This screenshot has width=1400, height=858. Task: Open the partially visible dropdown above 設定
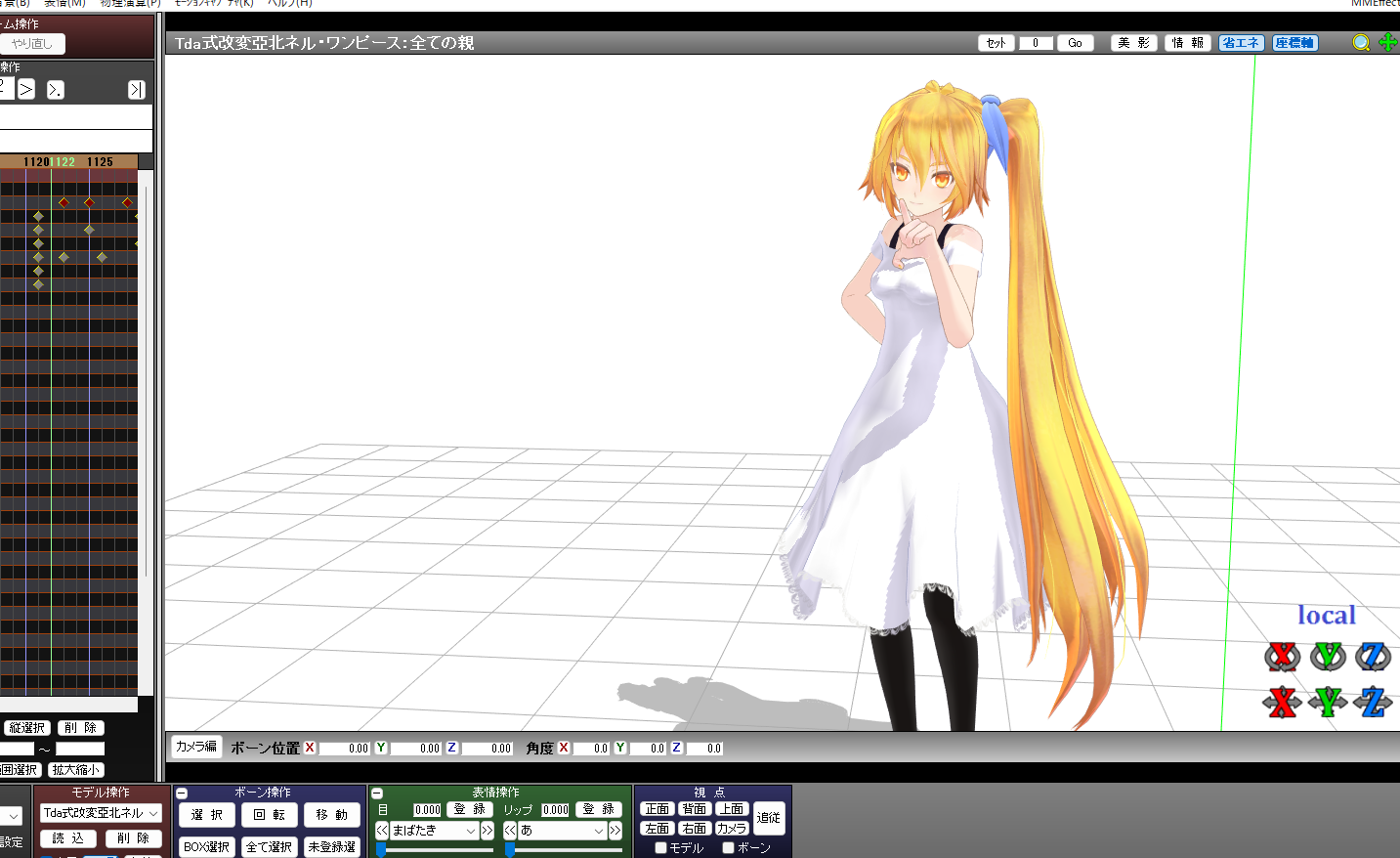click(x=12, y=816)
